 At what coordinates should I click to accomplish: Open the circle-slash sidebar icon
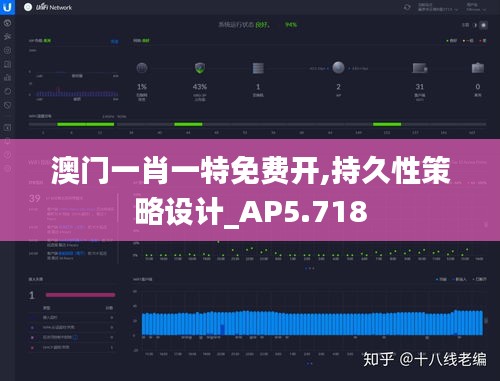point(7,105)
